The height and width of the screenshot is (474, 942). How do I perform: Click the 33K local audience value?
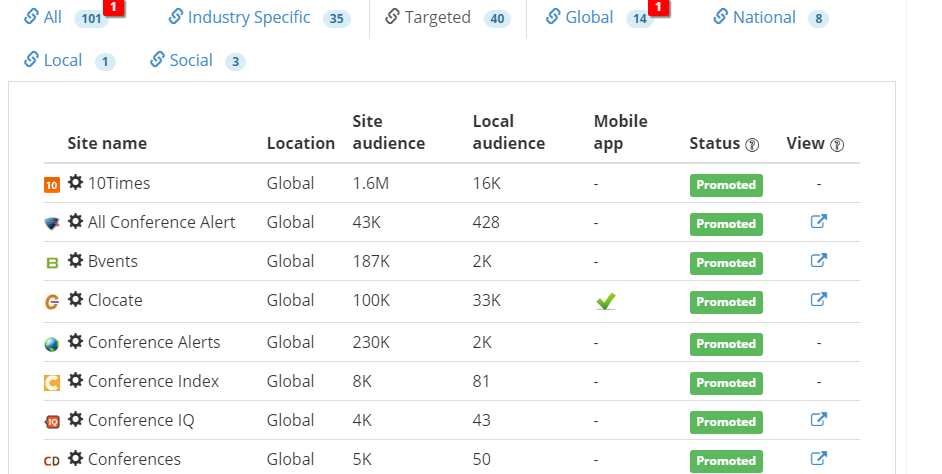pos(487,300)
